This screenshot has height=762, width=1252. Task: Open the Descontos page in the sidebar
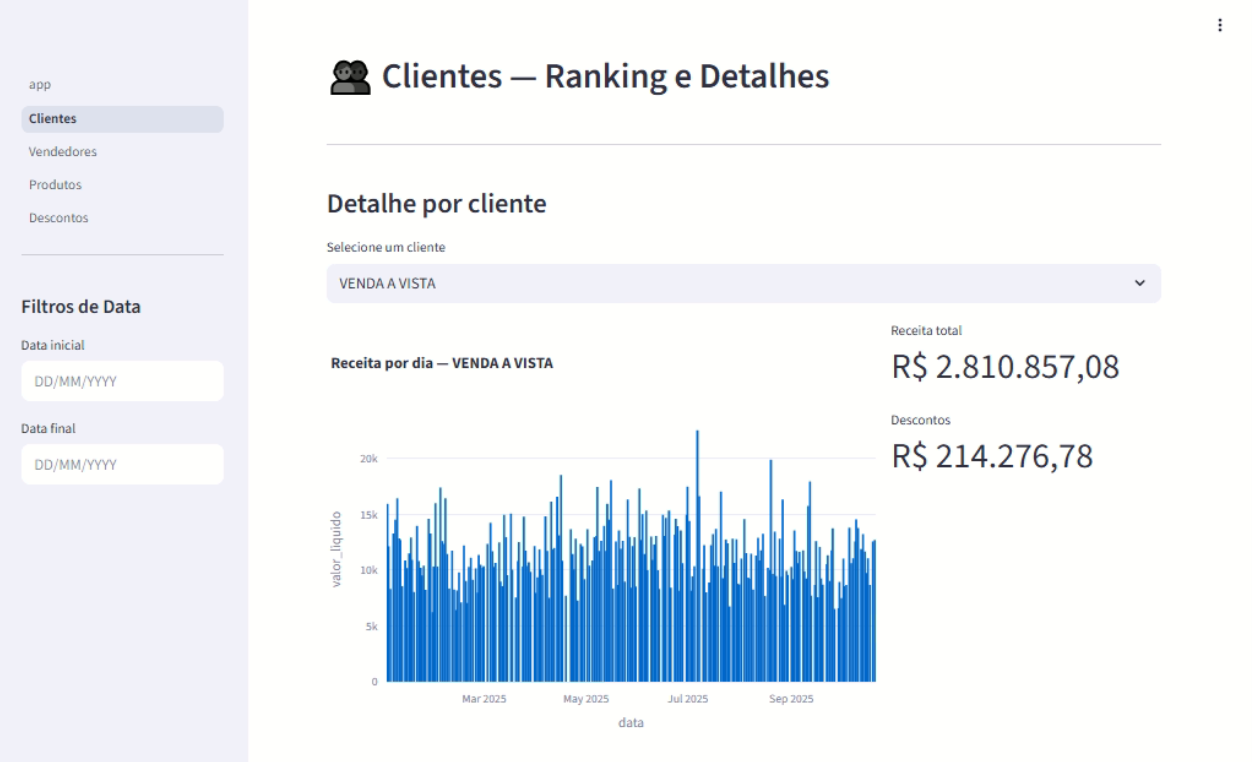[58, 217]
